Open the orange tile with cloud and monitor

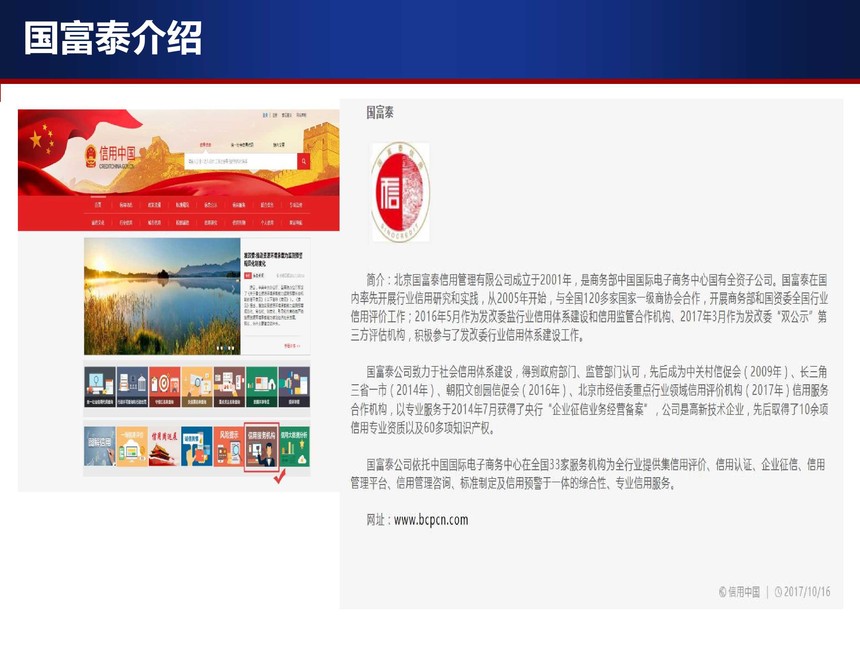click(132, 446)
